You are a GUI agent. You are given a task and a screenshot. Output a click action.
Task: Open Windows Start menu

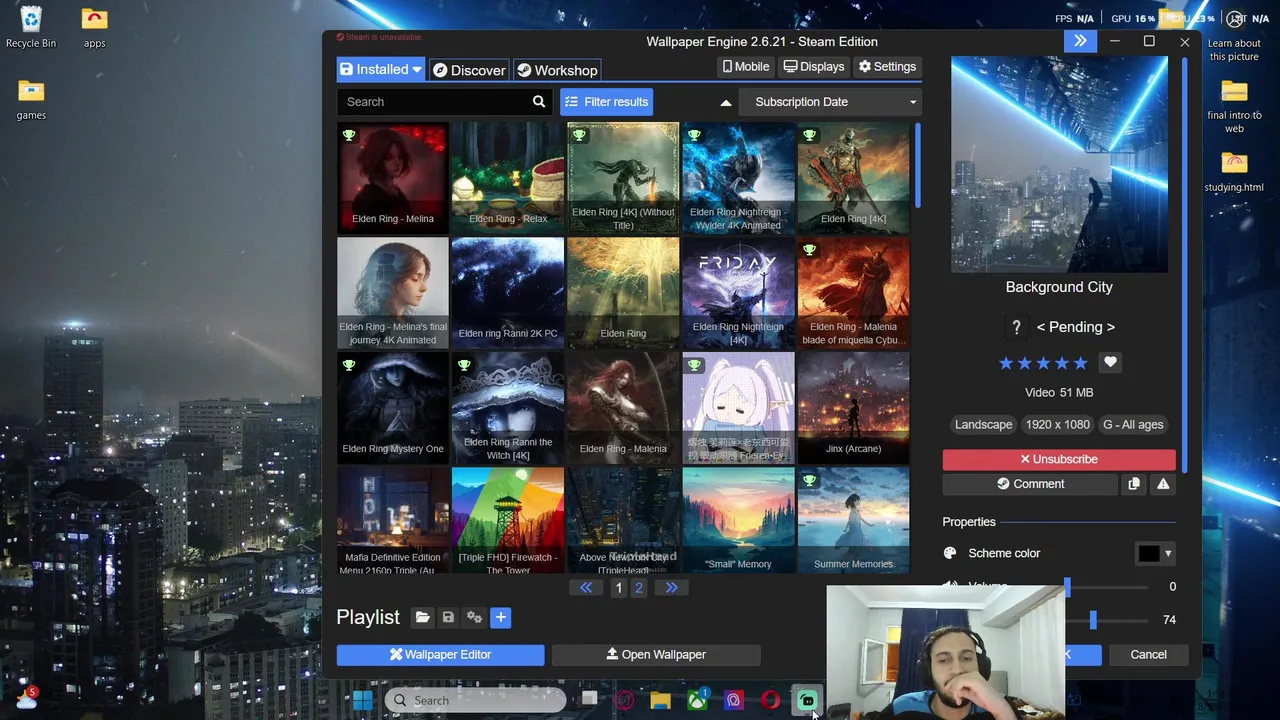[x=362, y=700]
